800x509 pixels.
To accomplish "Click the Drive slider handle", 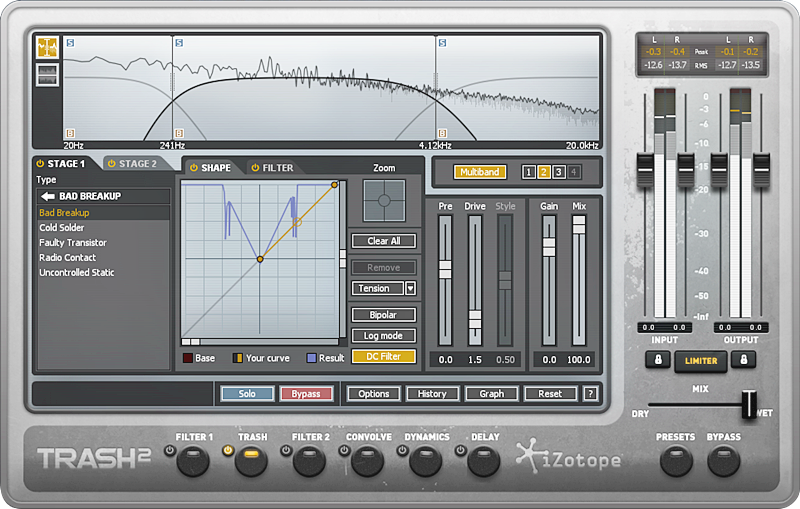I will click(x=475, y=319).
